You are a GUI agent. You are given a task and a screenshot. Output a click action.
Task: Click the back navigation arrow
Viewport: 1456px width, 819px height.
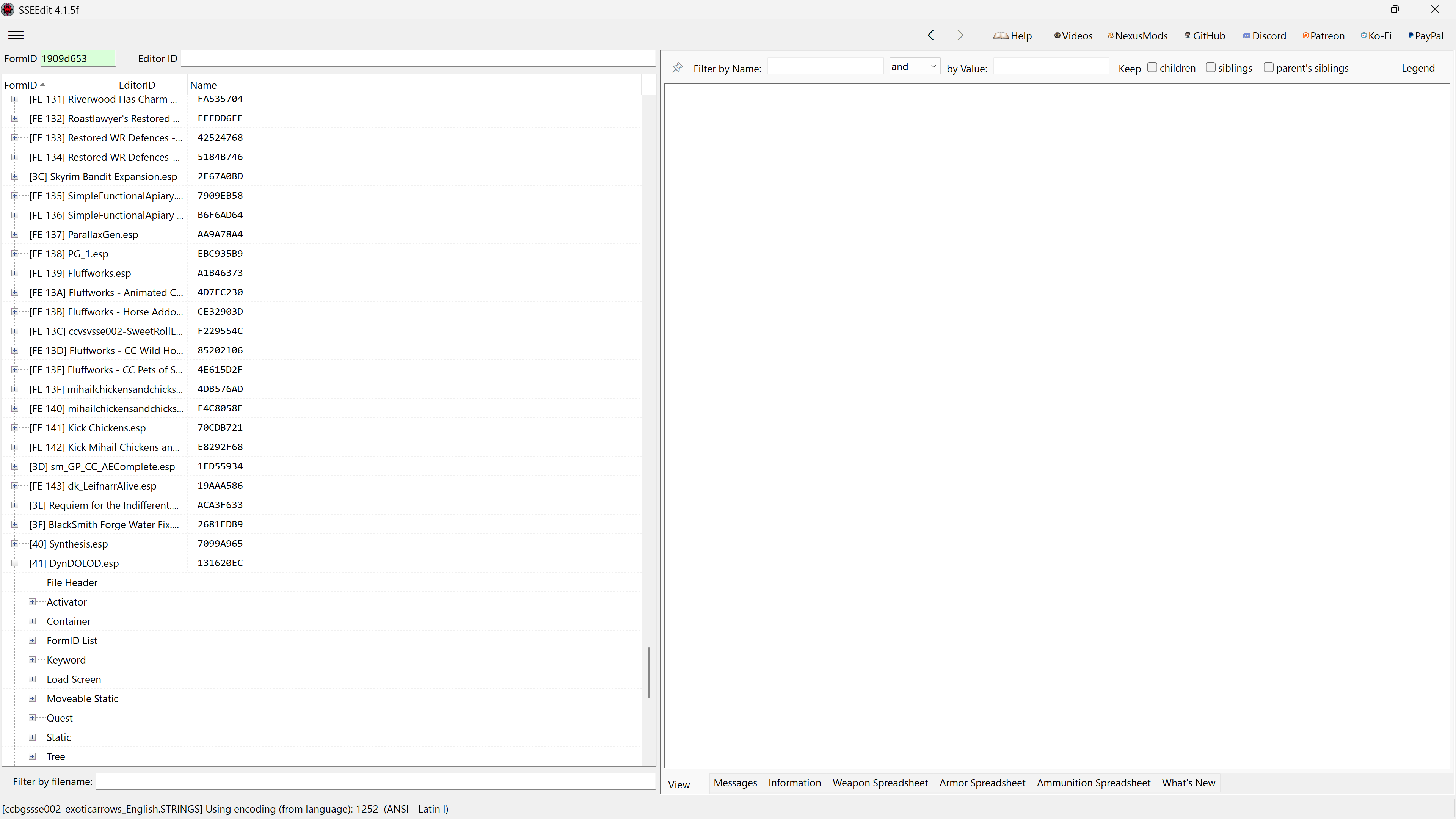(931, 35)
